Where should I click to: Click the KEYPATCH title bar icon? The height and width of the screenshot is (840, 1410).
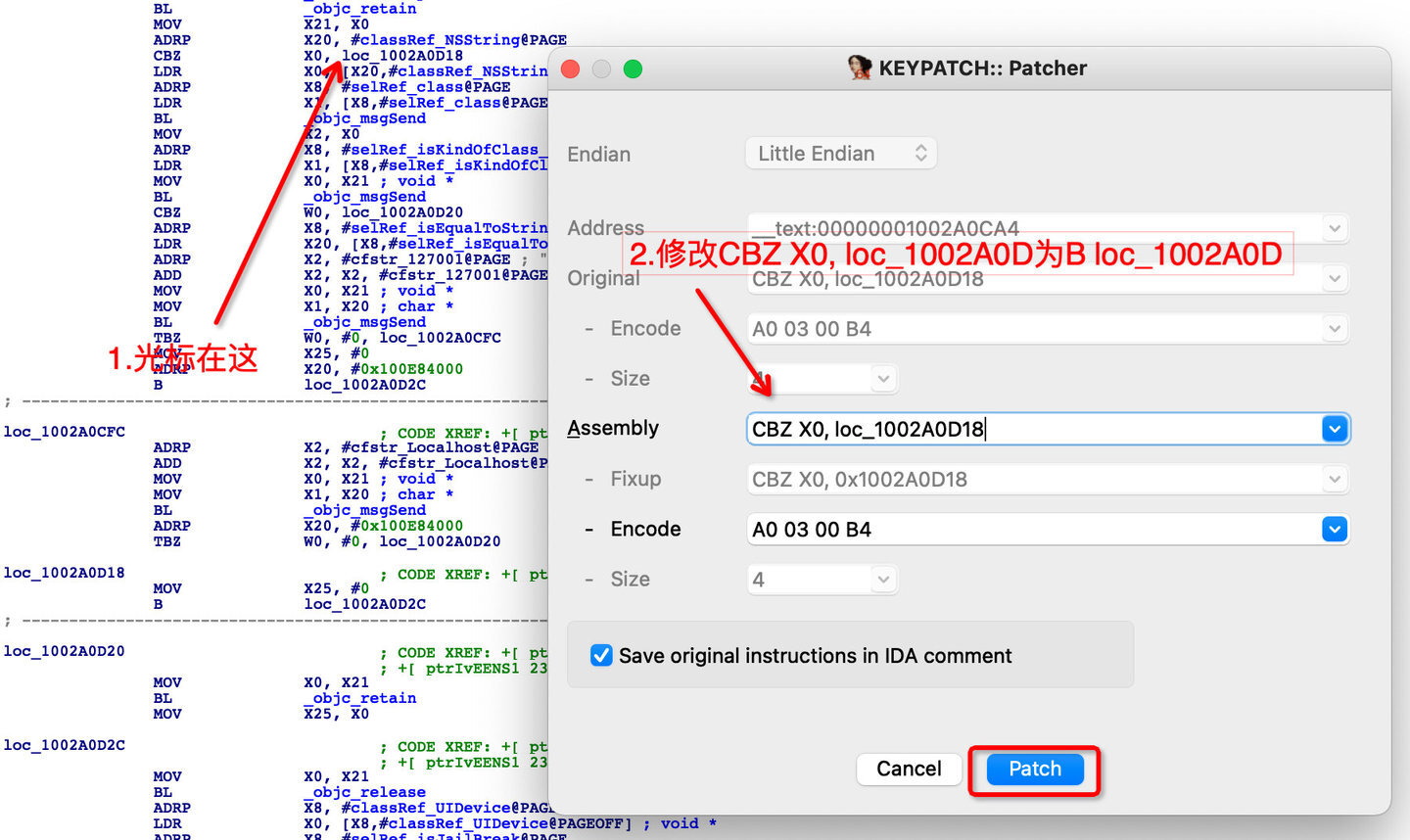(x=860, y=68)
